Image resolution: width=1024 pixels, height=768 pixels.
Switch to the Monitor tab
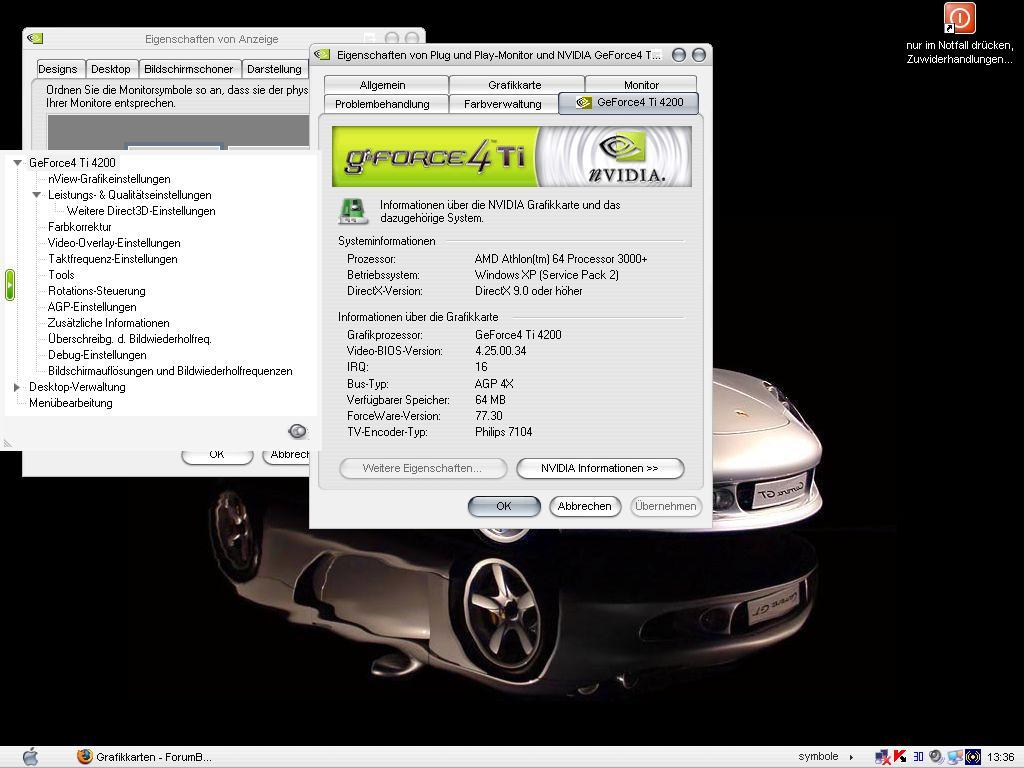(x=641, y=85)
